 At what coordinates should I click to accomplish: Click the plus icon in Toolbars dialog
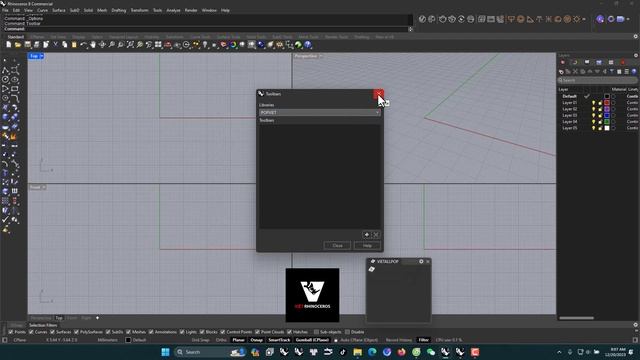coord(367,235)
